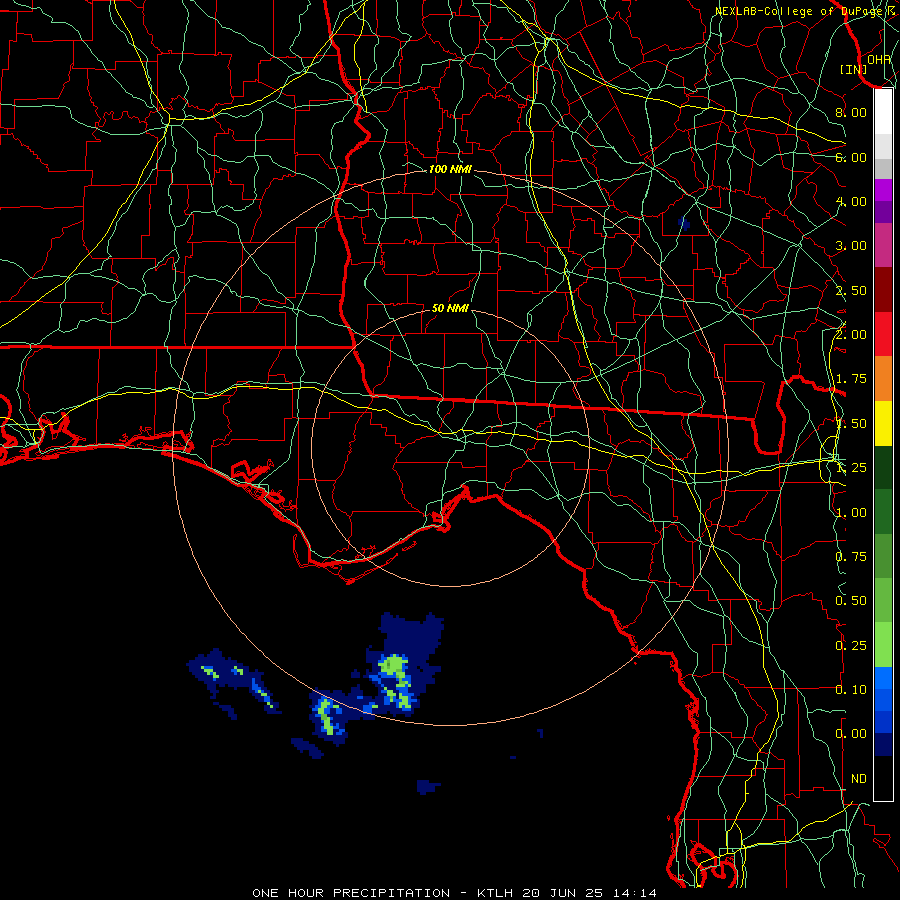Click the 6.00 legend value

(851, 157)
